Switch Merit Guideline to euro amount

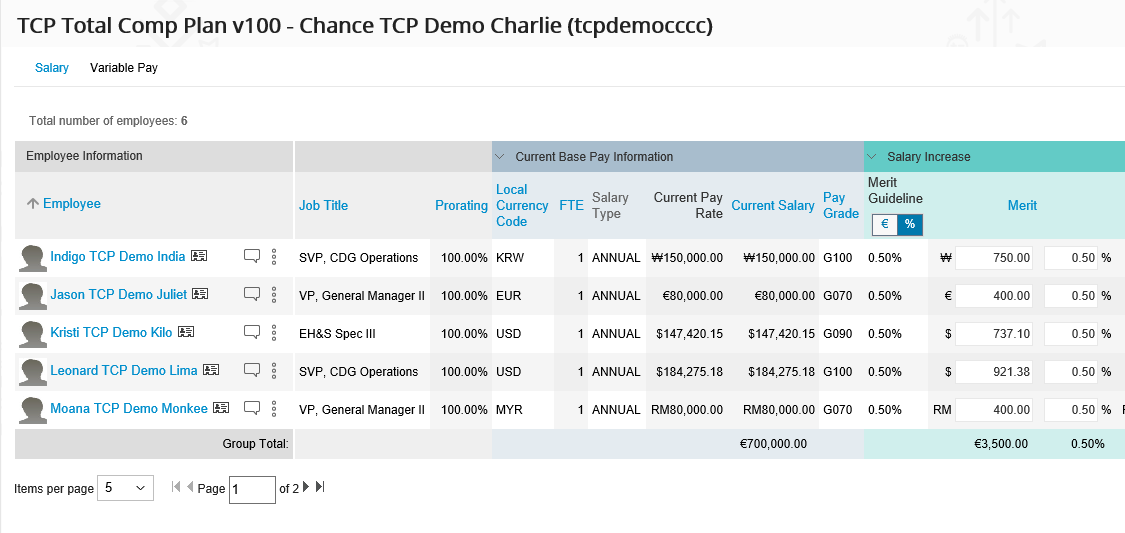[x=885, y=225]
